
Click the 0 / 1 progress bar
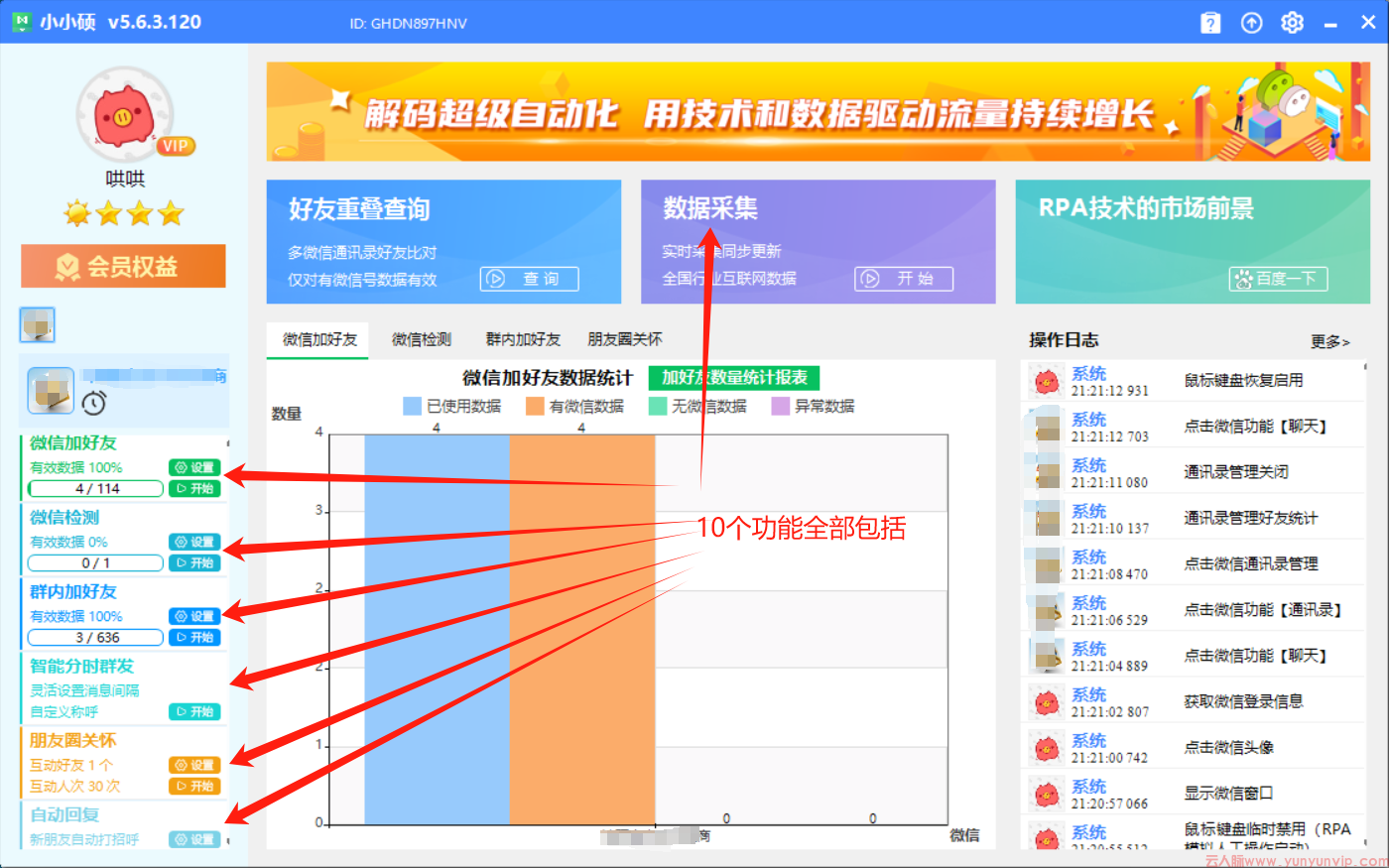pos(96,562)
